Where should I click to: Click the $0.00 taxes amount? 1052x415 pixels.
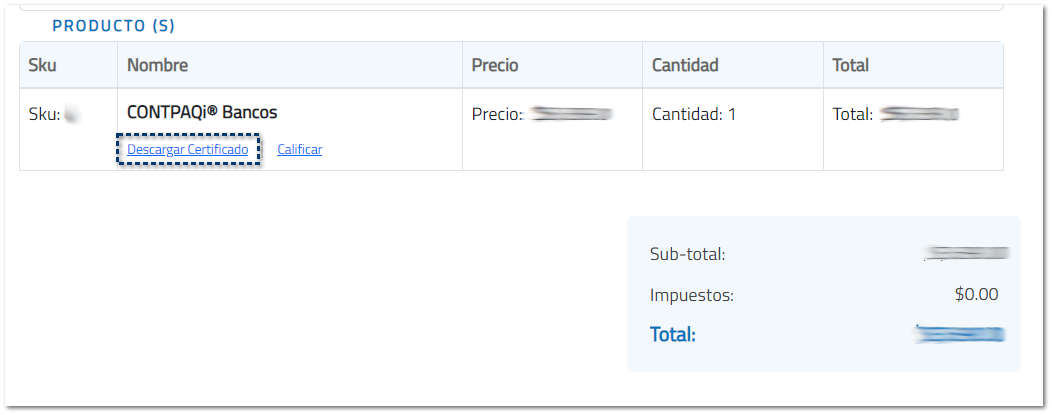coord(976,294)
